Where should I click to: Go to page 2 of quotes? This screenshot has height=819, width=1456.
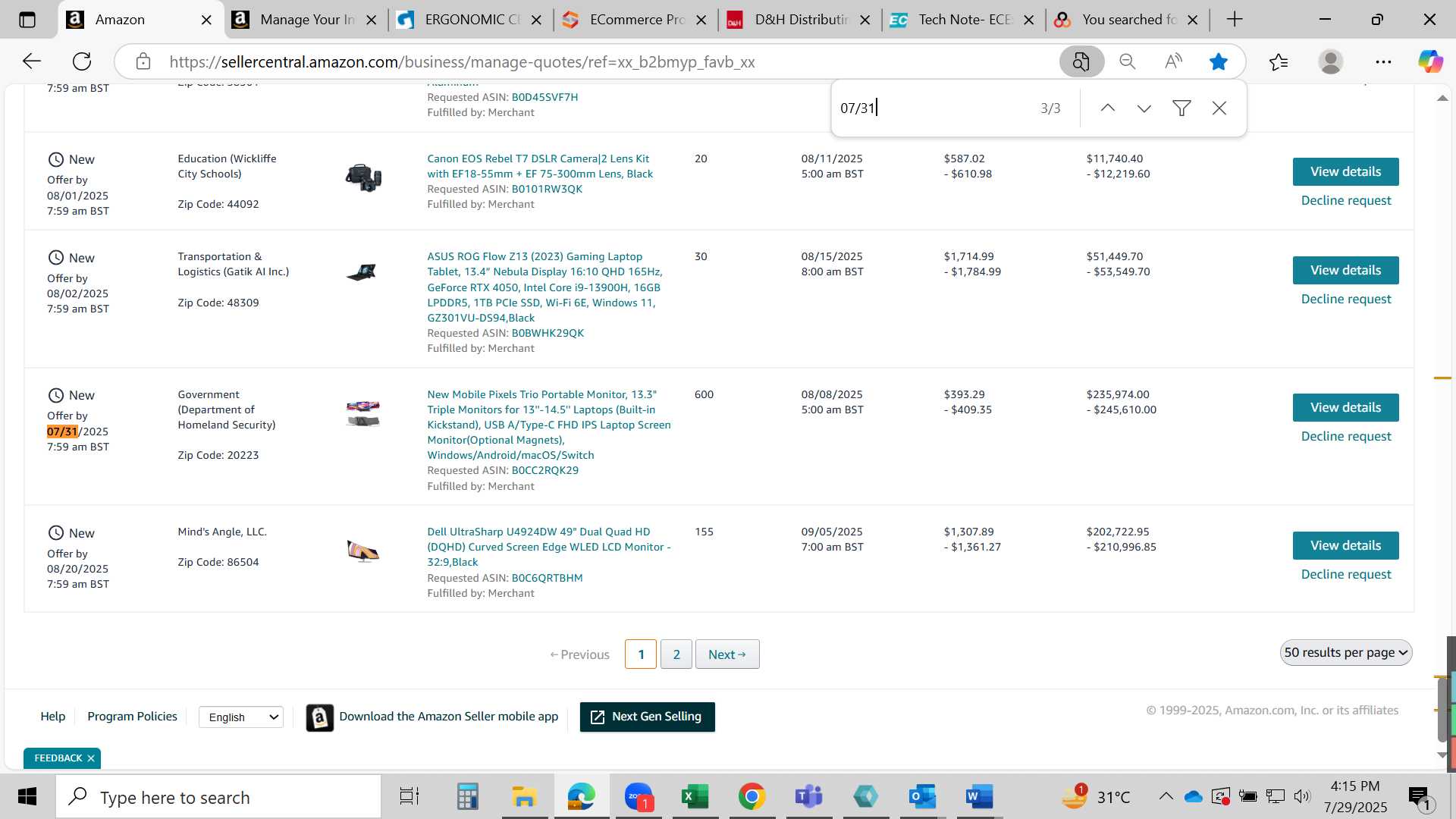(676, 654)
